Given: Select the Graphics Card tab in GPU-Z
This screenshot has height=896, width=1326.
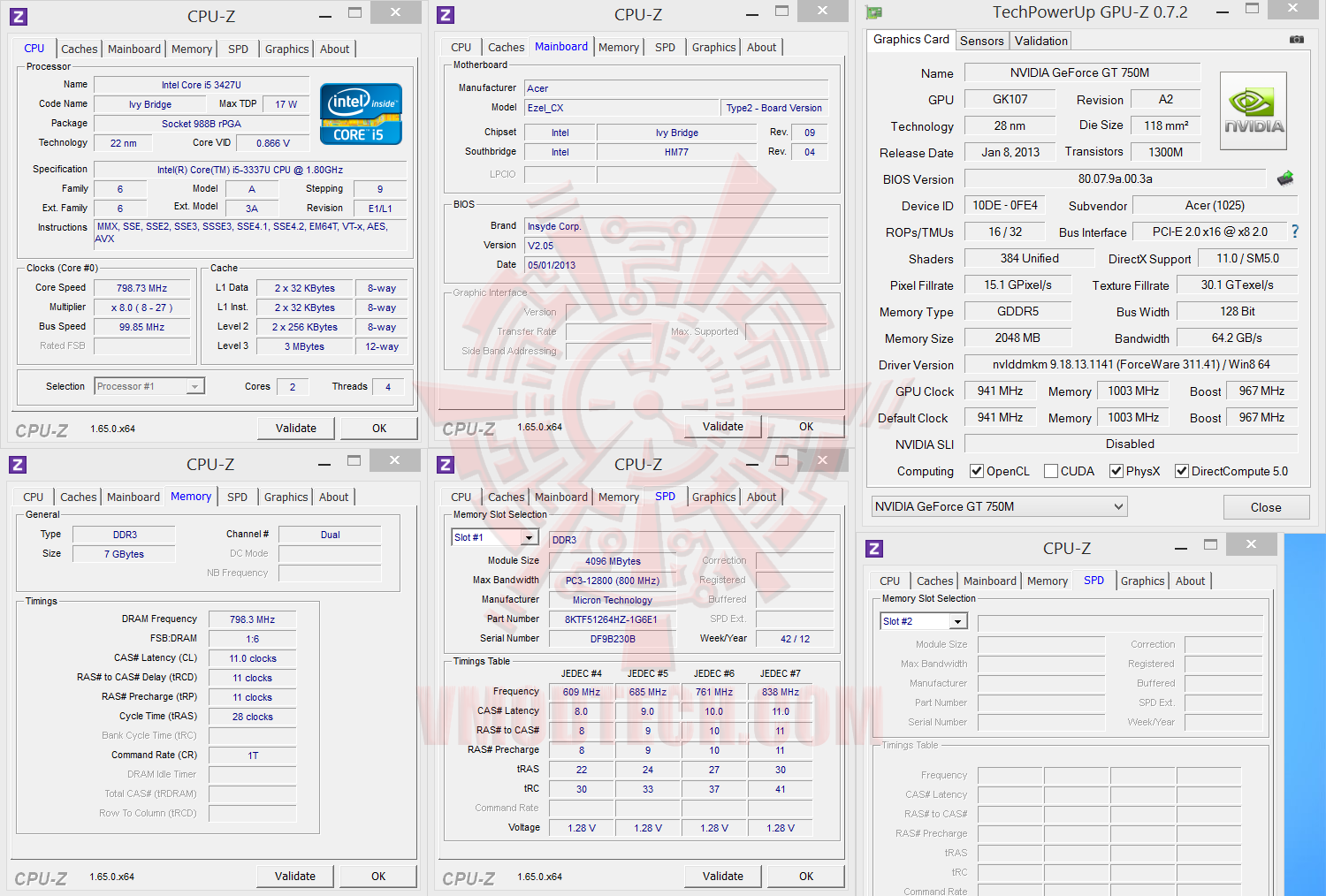Looking at the screenshot, I should (911, 40).
